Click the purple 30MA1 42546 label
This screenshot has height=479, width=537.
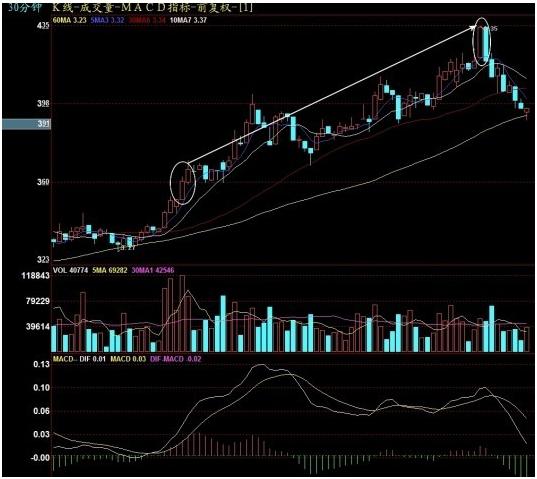pos(153,270)
